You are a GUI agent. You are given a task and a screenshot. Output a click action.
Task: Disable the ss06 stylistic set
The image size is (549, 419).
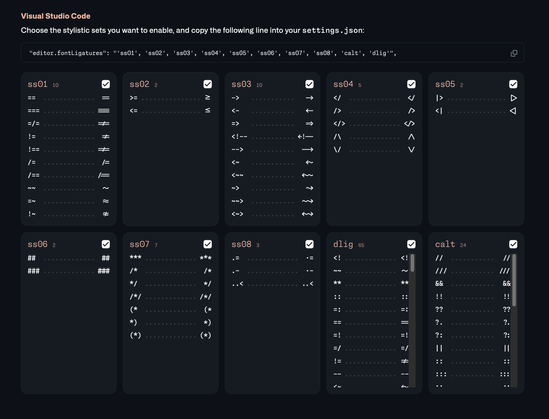[x=106, y=244]
